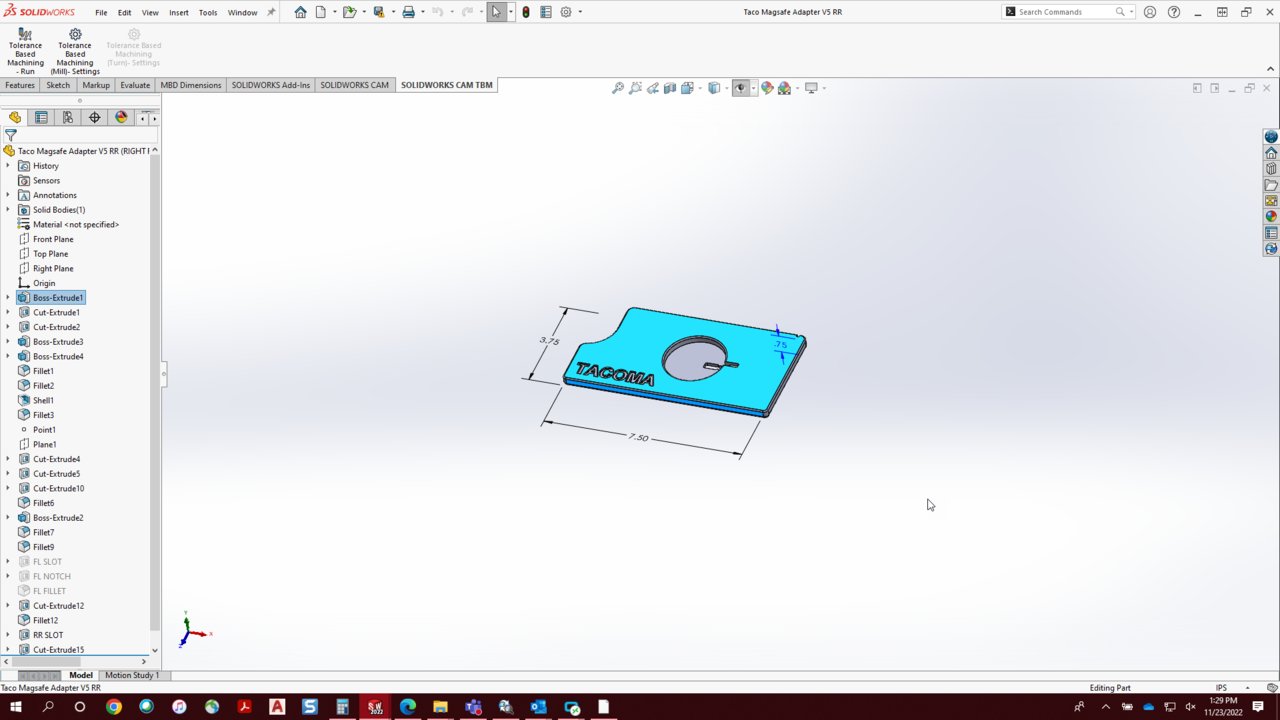Viewport: 1280px width, 720px height.
Task: Run Tolerance Based Machining
Action: [25, 51]
